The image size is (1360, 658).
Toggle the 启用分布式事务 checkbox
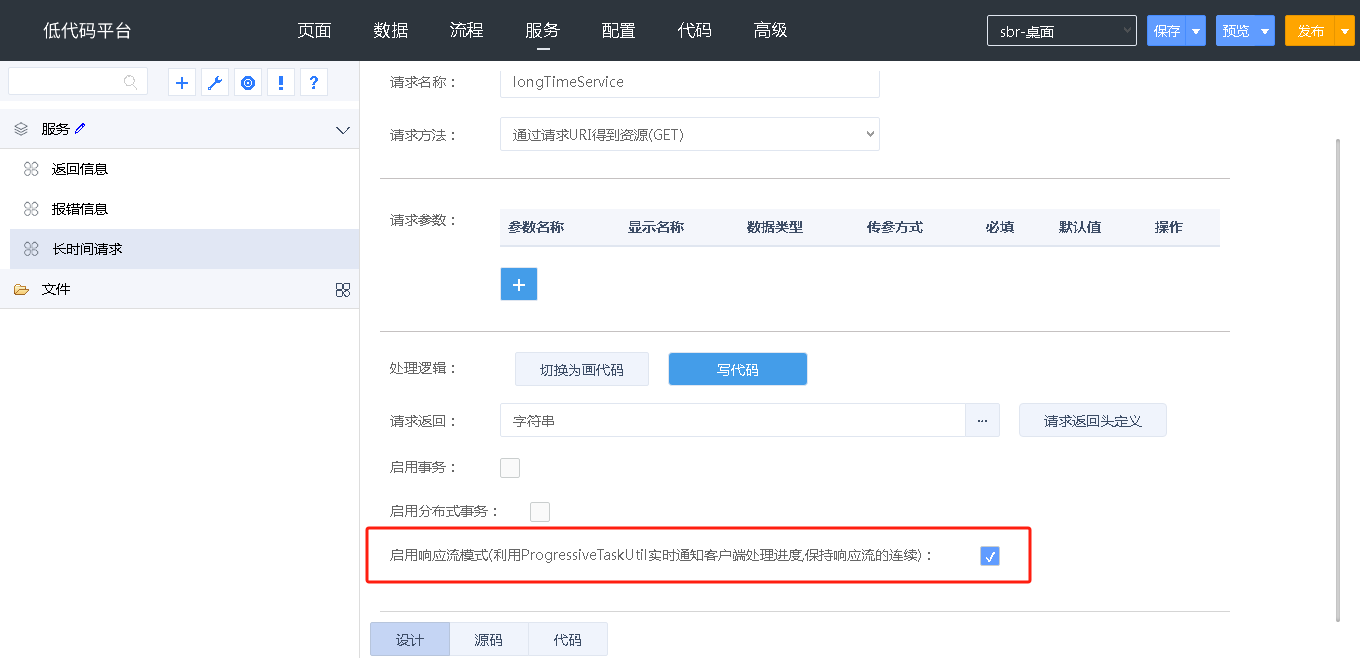[x=540, y=512]
